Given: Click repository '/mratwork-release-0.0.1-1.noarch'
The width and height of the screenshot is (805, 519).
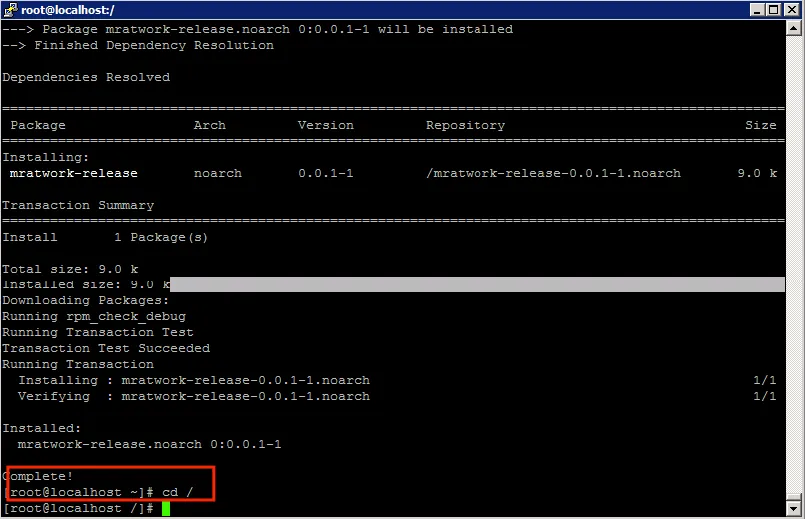Looking at the screenshot, I should coord(553,174).
